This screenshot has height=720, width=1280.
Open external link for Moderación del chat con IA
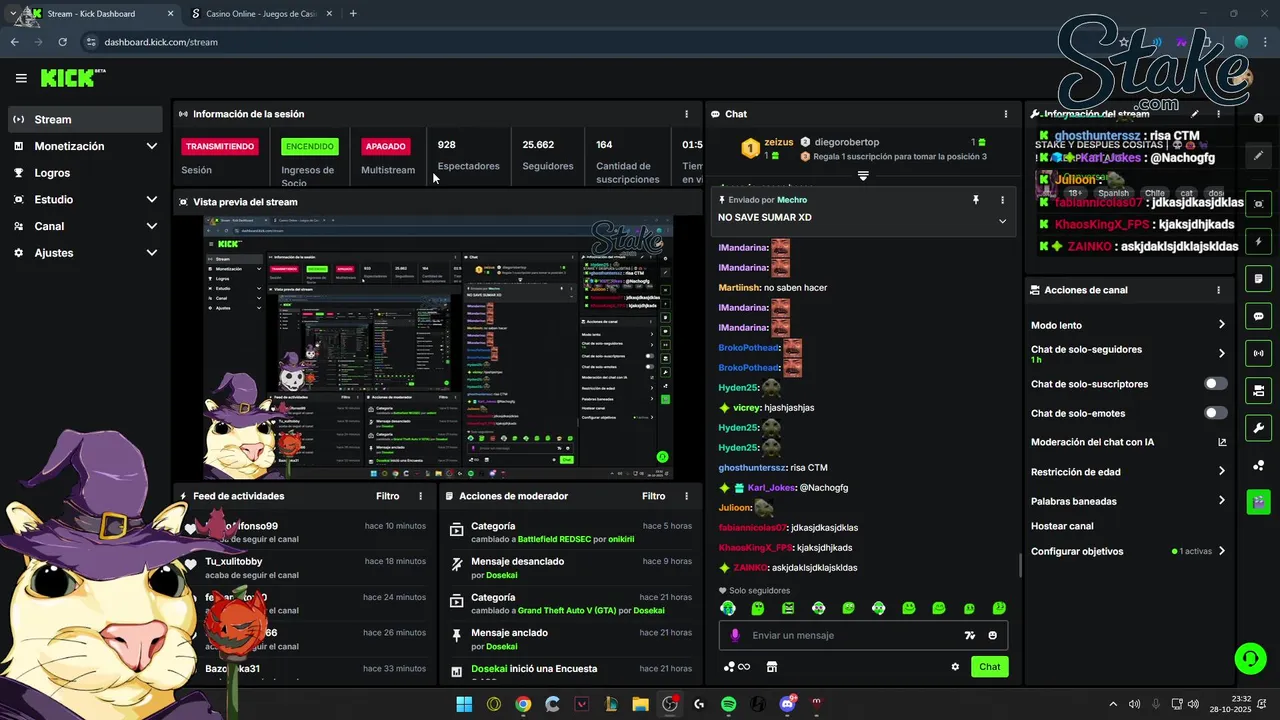pyautogui.click(x=1222, y=442)
